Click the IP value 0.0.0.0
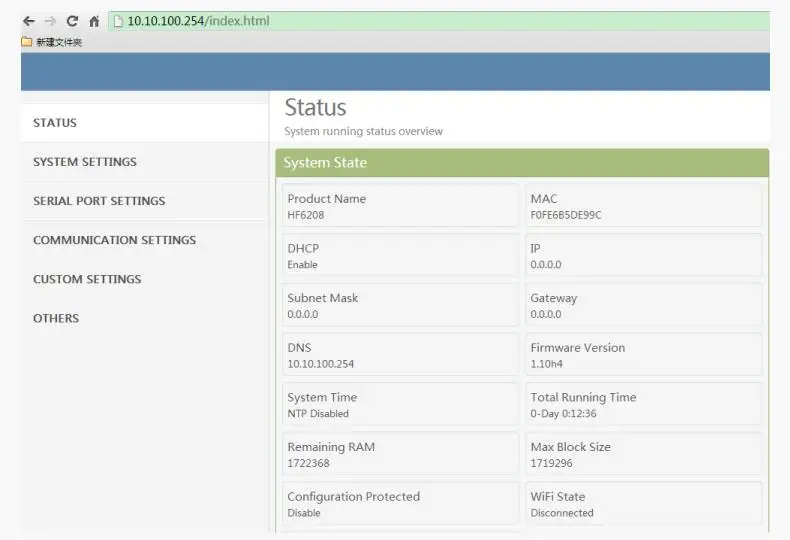 546,265
